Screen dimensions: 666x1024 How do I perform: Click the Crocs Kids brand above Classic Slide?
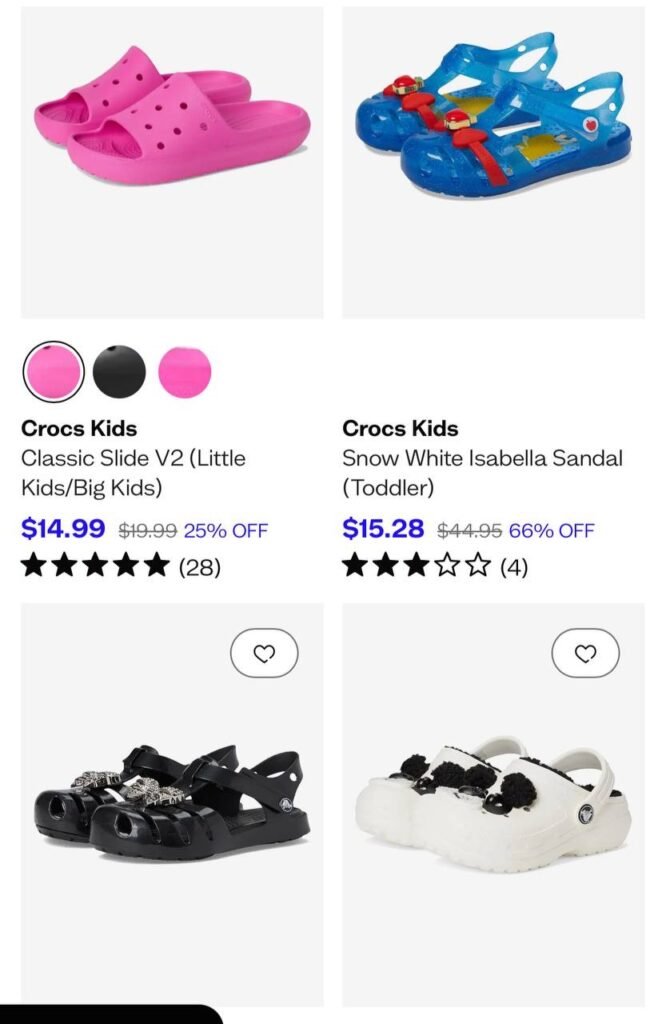click(79, 428)
